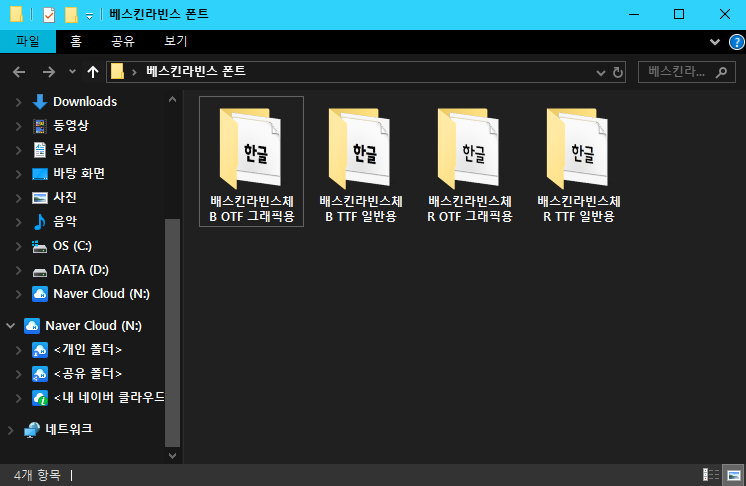Select the 배스킨라빈스체 R OTF 그래픽용 folder icon
746x486 pixels.
[x=469, y=148]
